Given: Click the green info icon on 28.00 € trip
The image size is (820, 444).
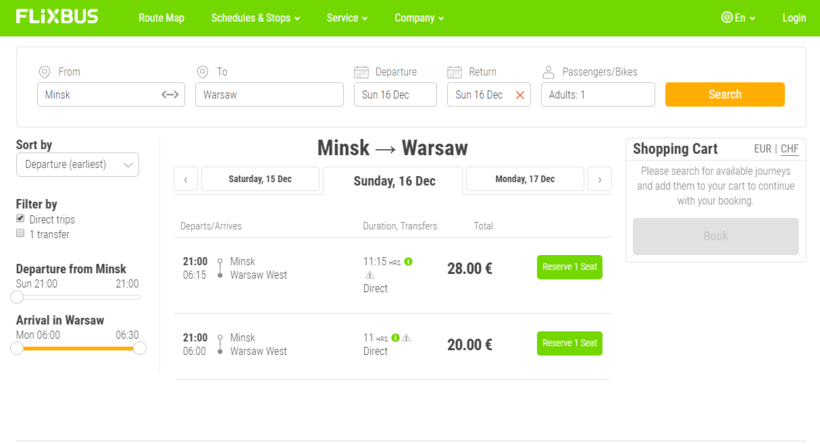Looking at the screenshot, I should [x=408, y=262].
